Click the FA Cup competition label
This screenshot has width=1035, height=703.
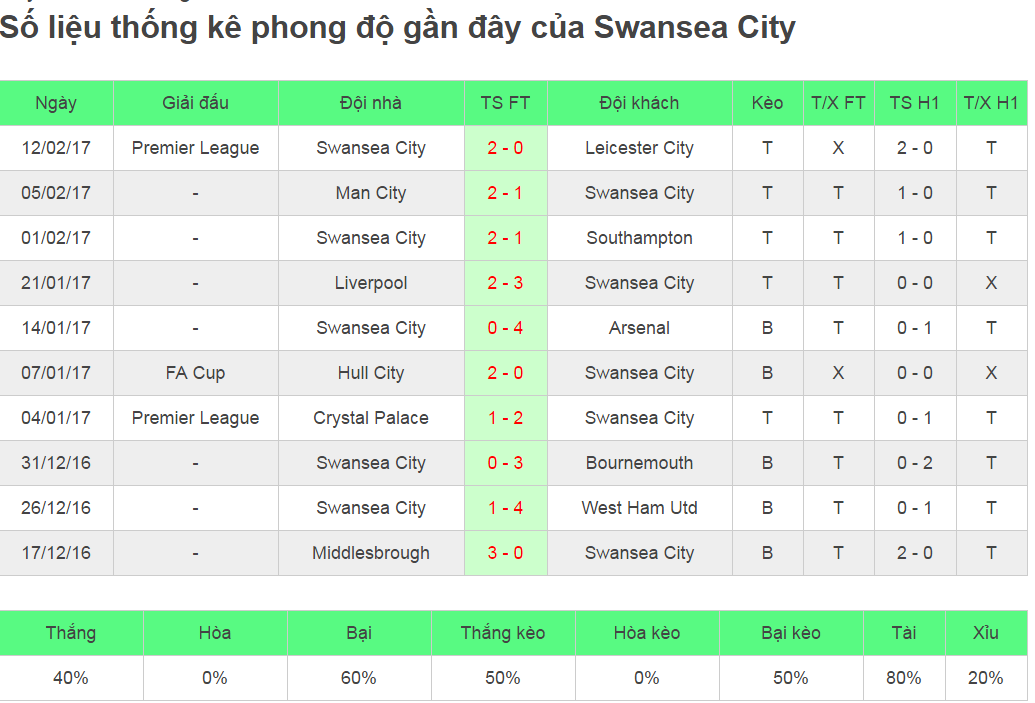coord(195,373)
